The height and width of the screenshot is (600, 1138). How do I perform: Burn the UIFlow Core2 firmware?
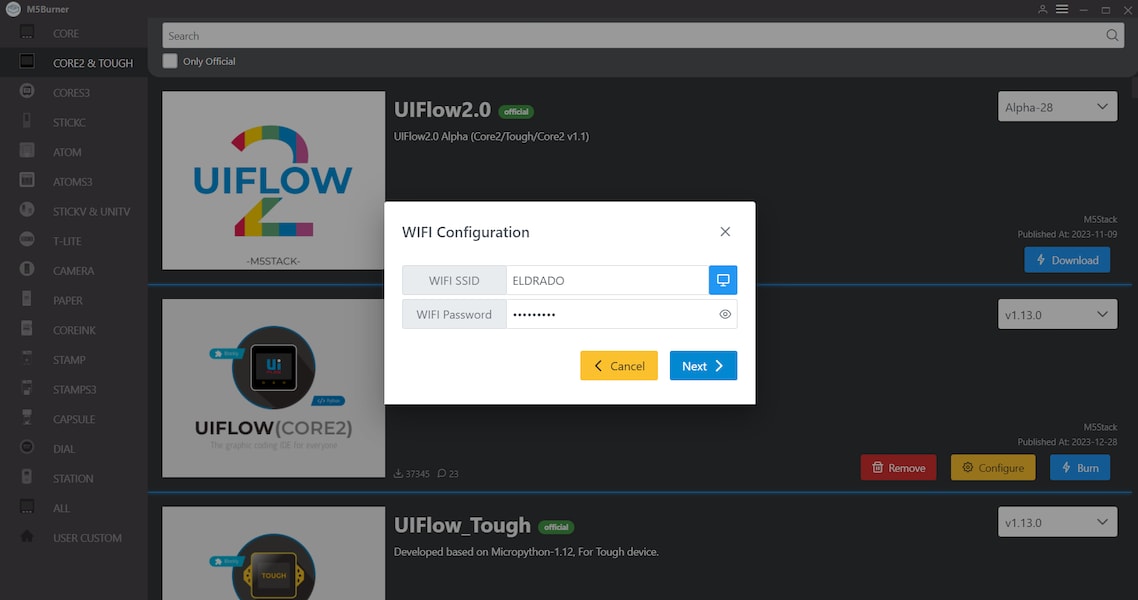pyautogui.click(x=1079, y=468)
